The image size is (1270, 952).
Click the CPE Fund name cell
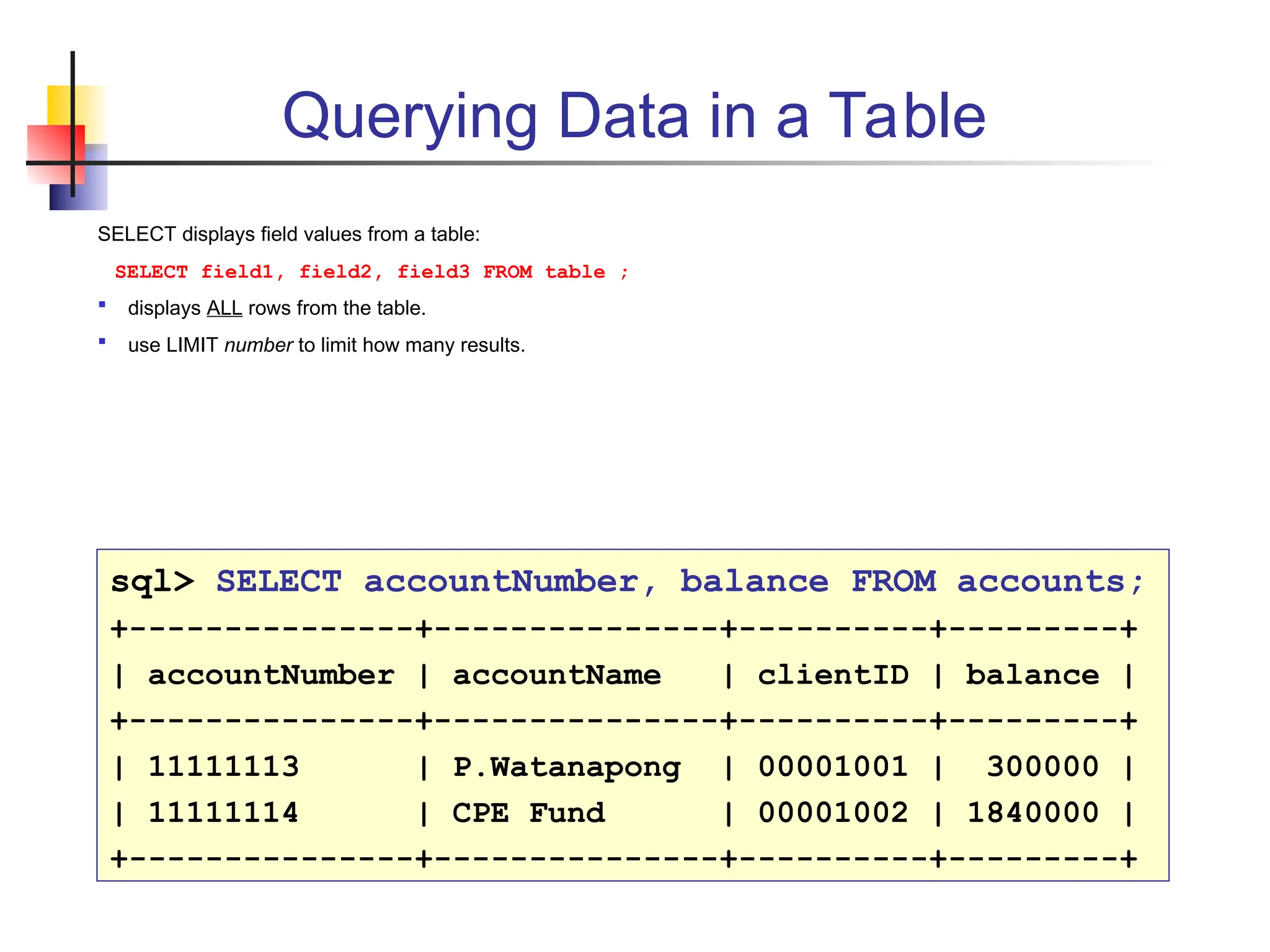click(528, 813)
